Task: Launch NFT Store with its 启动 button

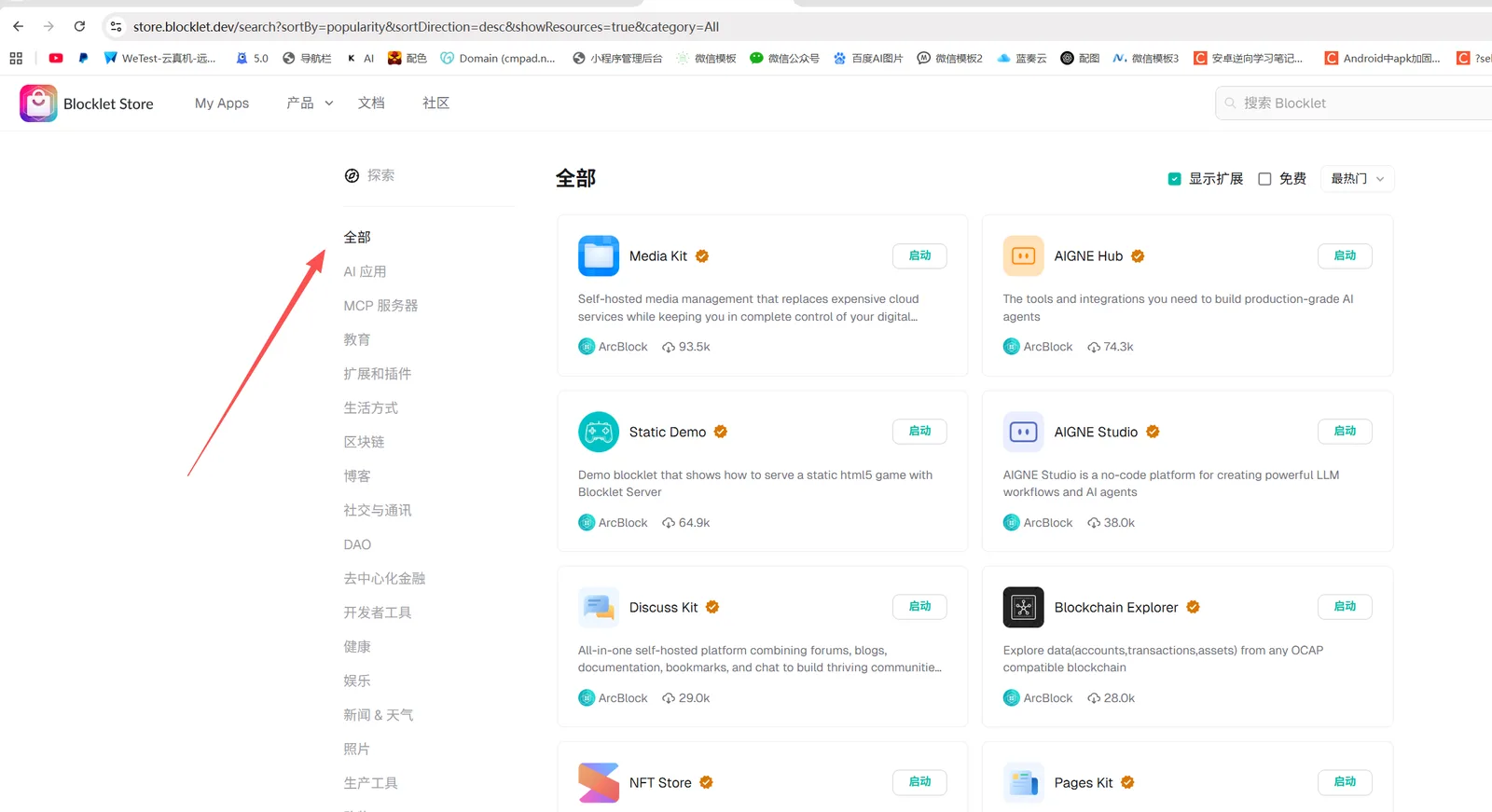Action: (919, 782)
